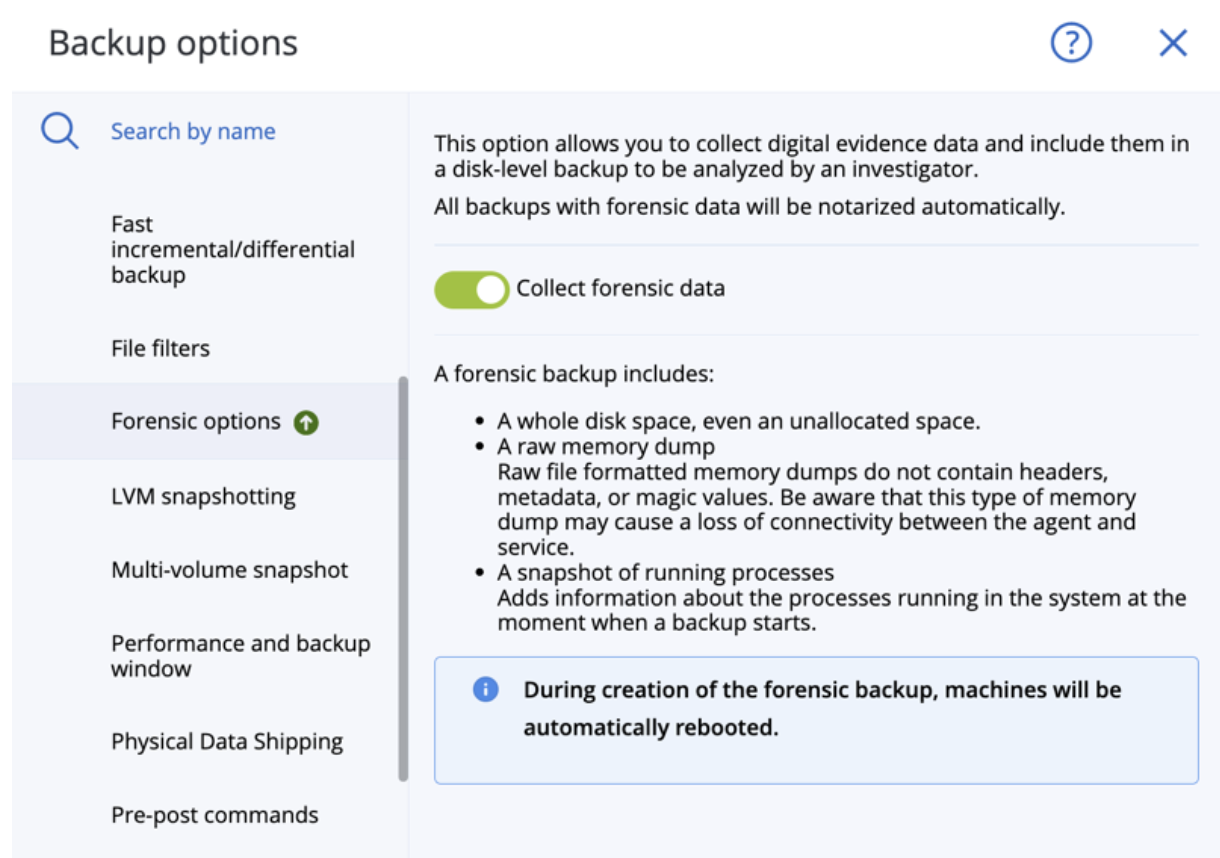Click the sidebar vertical scrollbar
This screenshot has width=1220, height=858.
(x=403, y=578)
